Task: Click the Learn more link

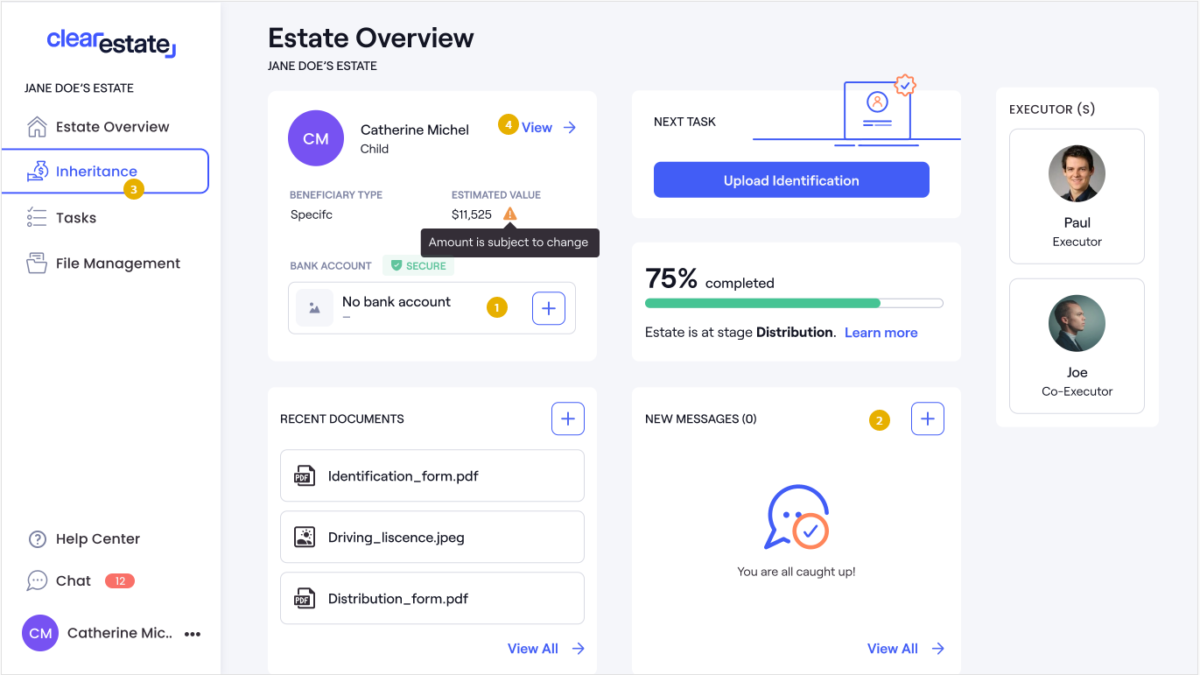Action: [x=880, y=332]
